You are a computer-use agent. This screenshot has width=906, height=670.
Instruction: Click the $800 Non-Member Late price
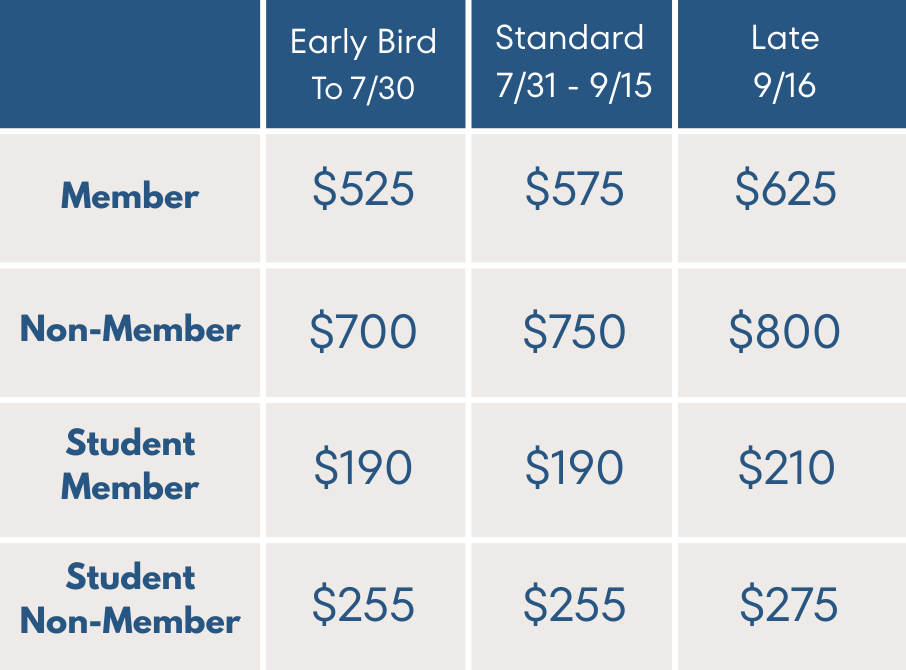785,332
